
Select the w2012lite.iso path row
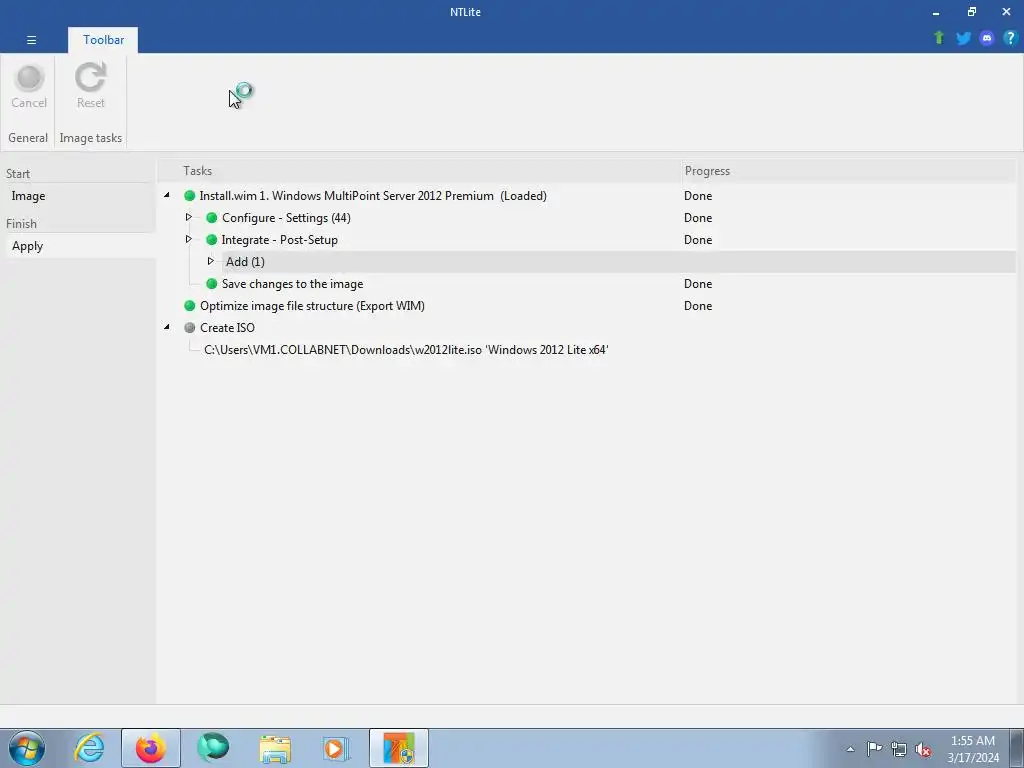[x=586, y=350]
